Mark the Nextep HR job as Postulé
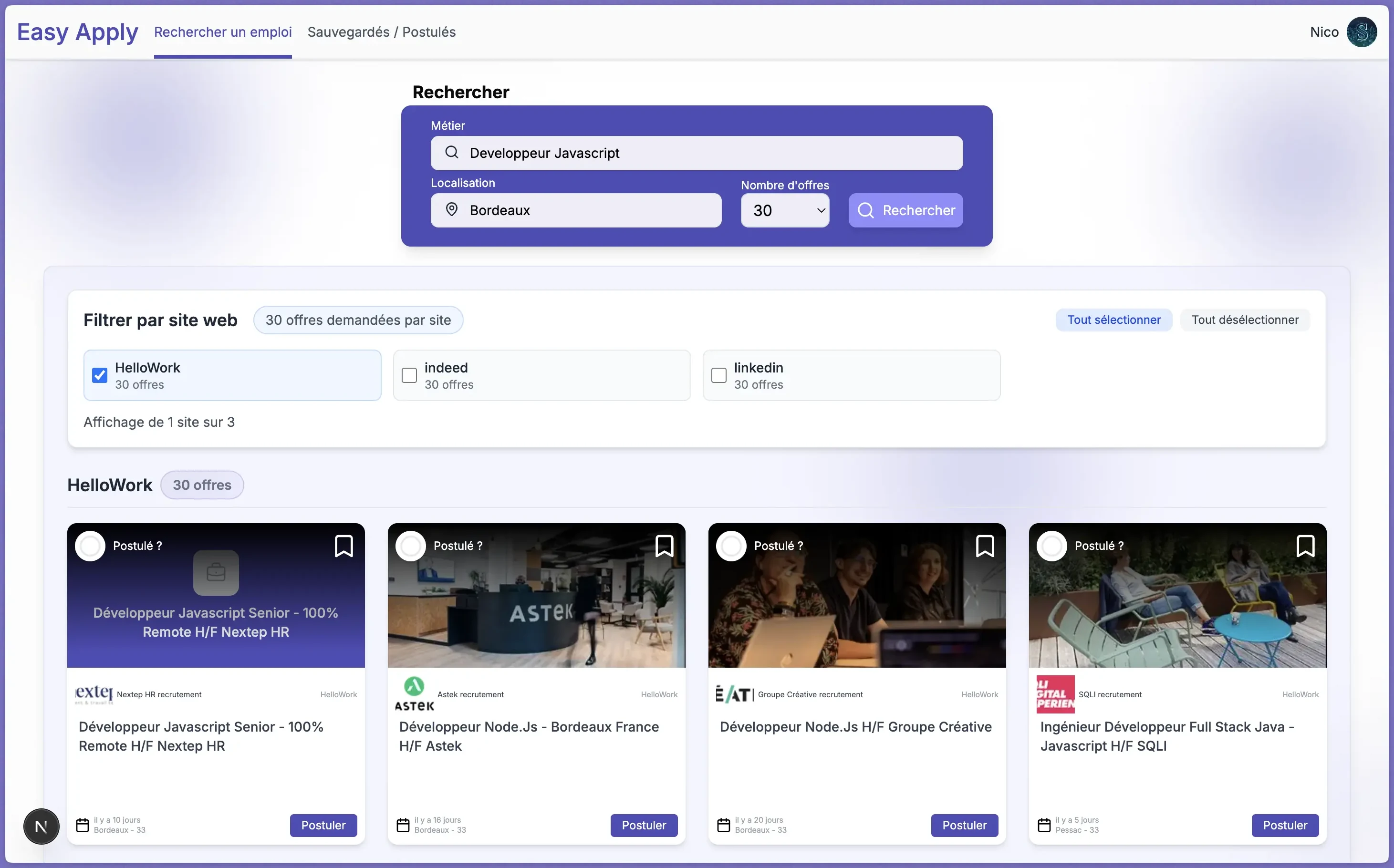Image resolution: width=1394 pixels, height=868 pixels. pos(90,546)
